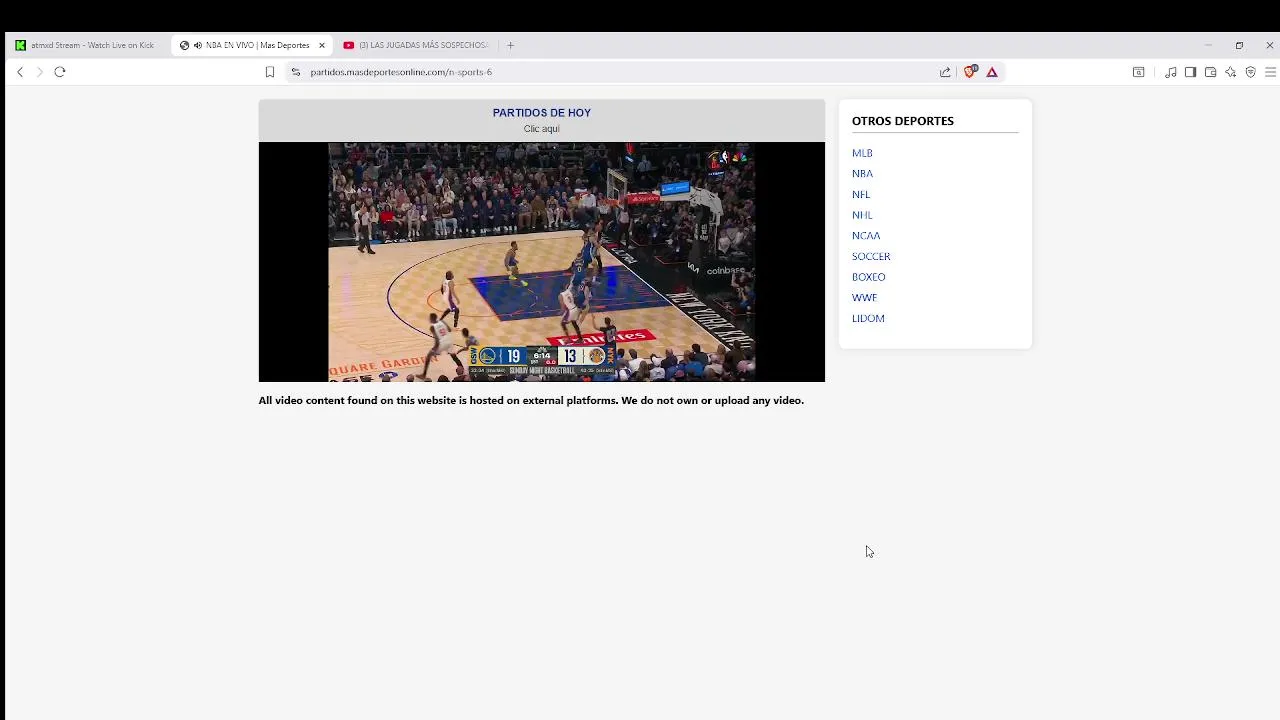This screenshot has width=1280, height=720.
Task: Reload the page with the refresh icon
Action: click(60, 72)
